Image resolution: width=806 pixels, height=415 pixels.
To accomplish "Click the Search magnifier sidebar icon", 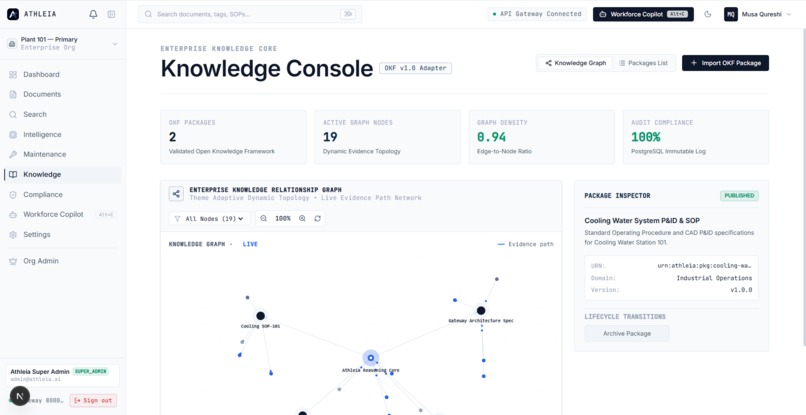I will pyautogui.click(x=13, y=115).
